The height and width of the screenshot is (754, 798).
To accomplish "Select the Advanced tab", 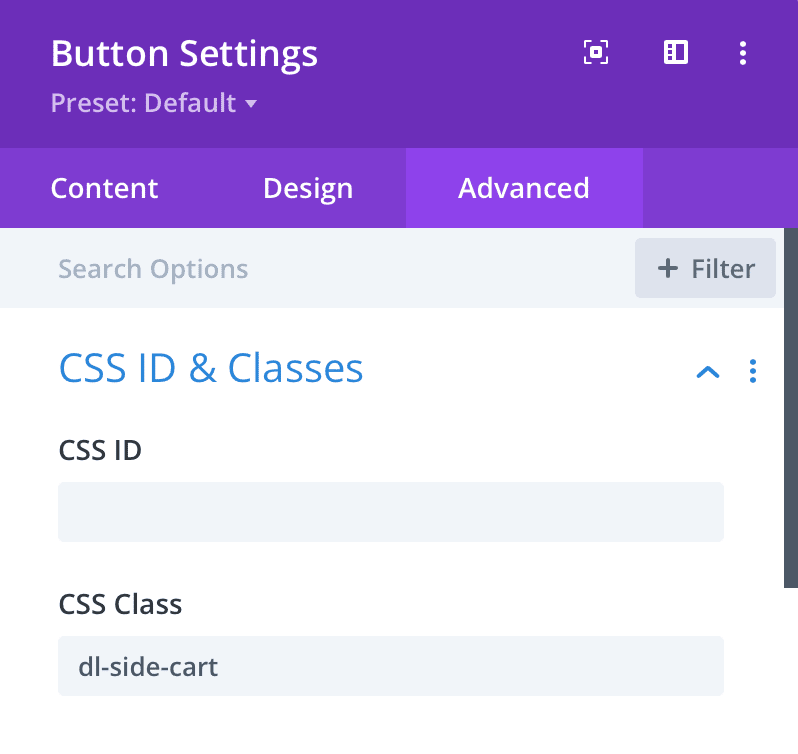I will (524, 188).
